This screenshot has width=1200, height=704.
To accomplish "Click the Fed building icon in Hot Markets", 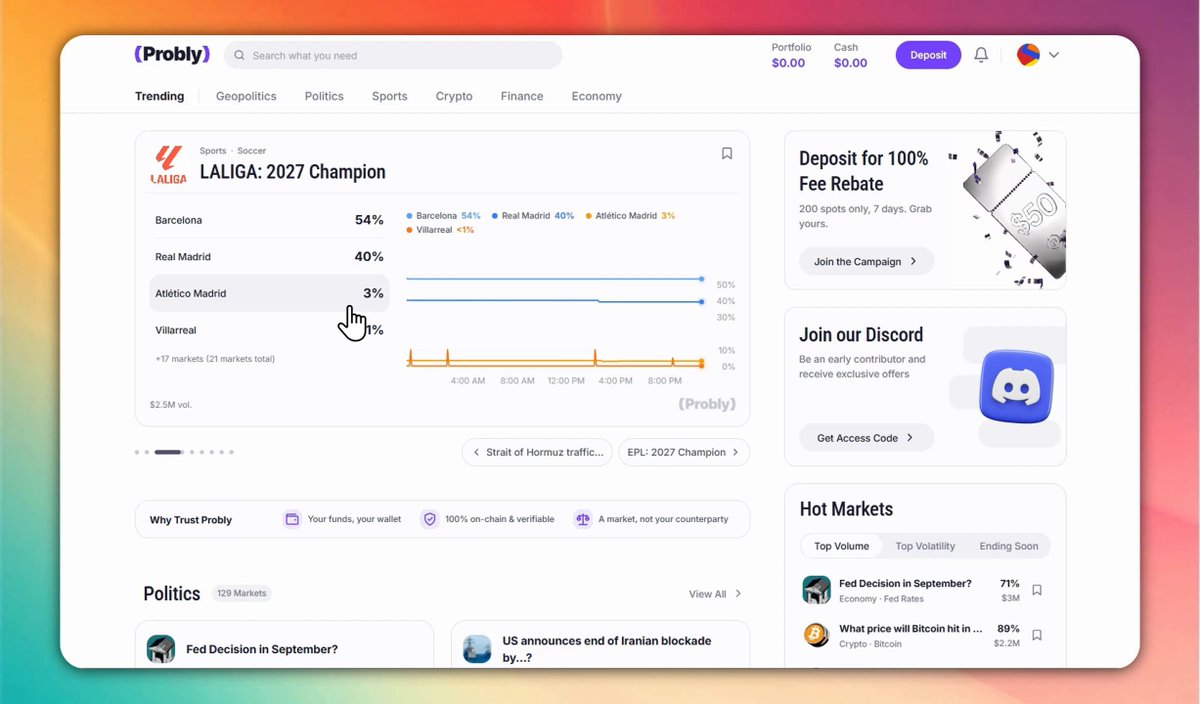I will (x=817, y=590).
